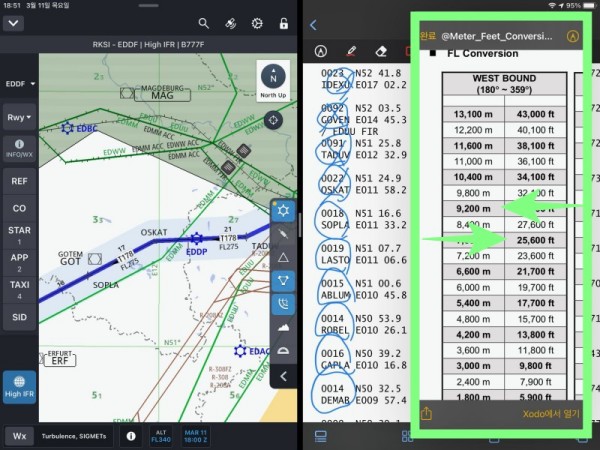
Task: Collapse the map layer toolbar chevron
Action: (x=285, y=376)
